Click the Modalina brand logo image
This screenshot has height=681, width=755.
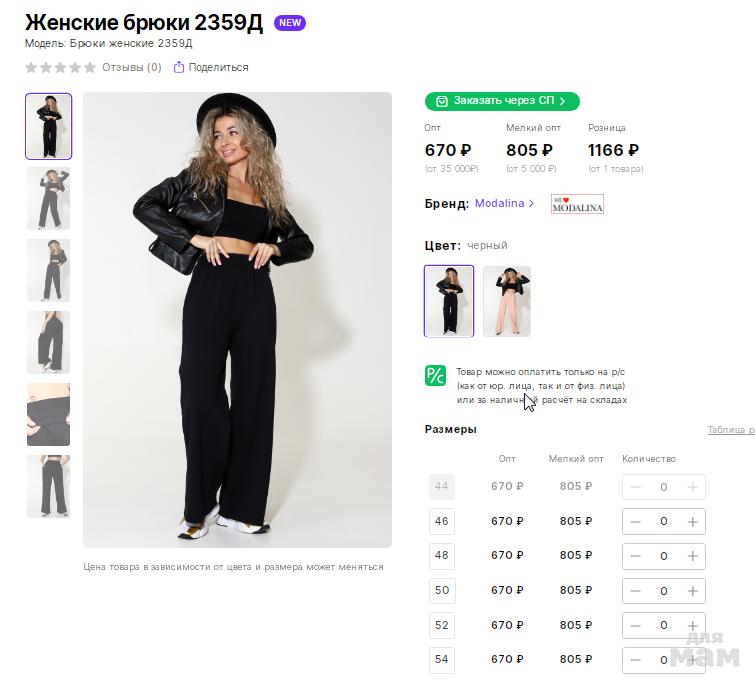577,204
